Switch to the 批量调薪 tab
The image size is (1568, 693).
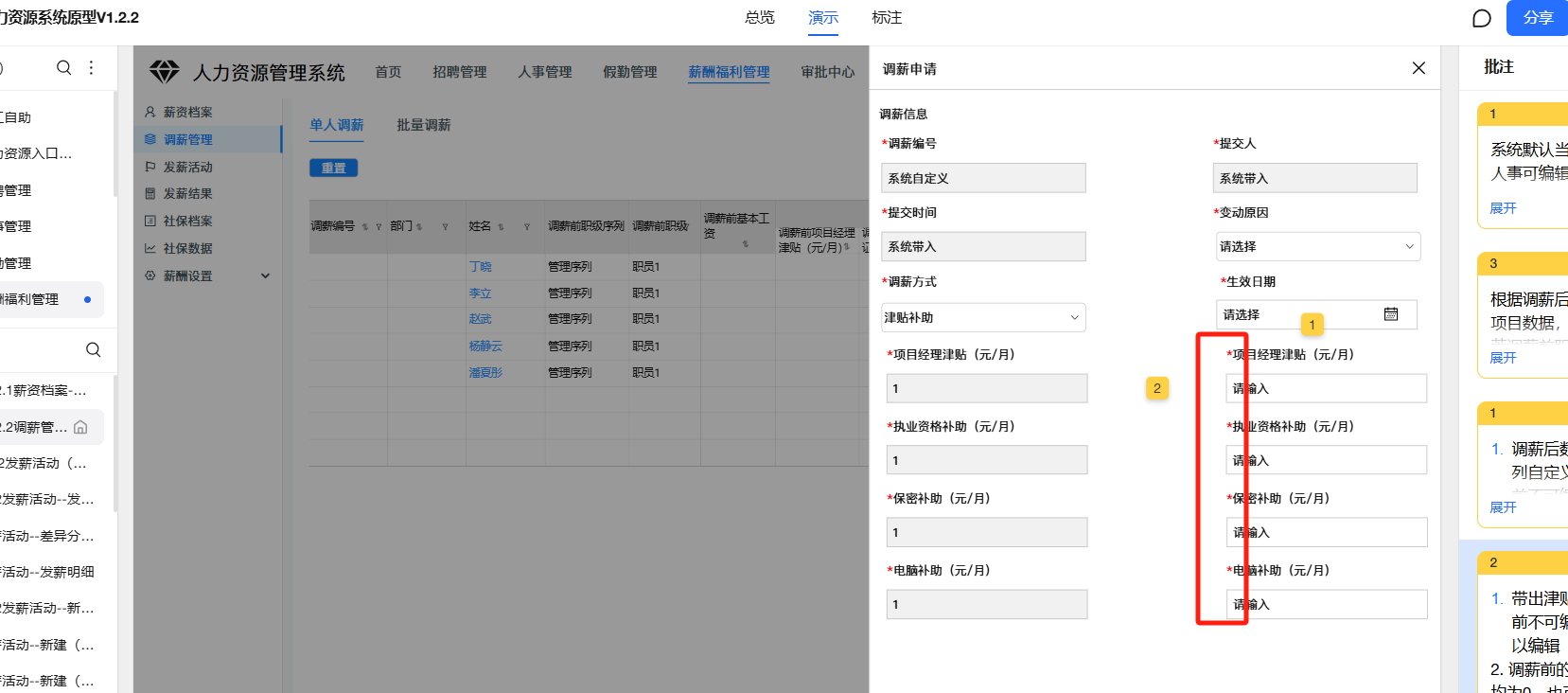click(x=423, y=125)
